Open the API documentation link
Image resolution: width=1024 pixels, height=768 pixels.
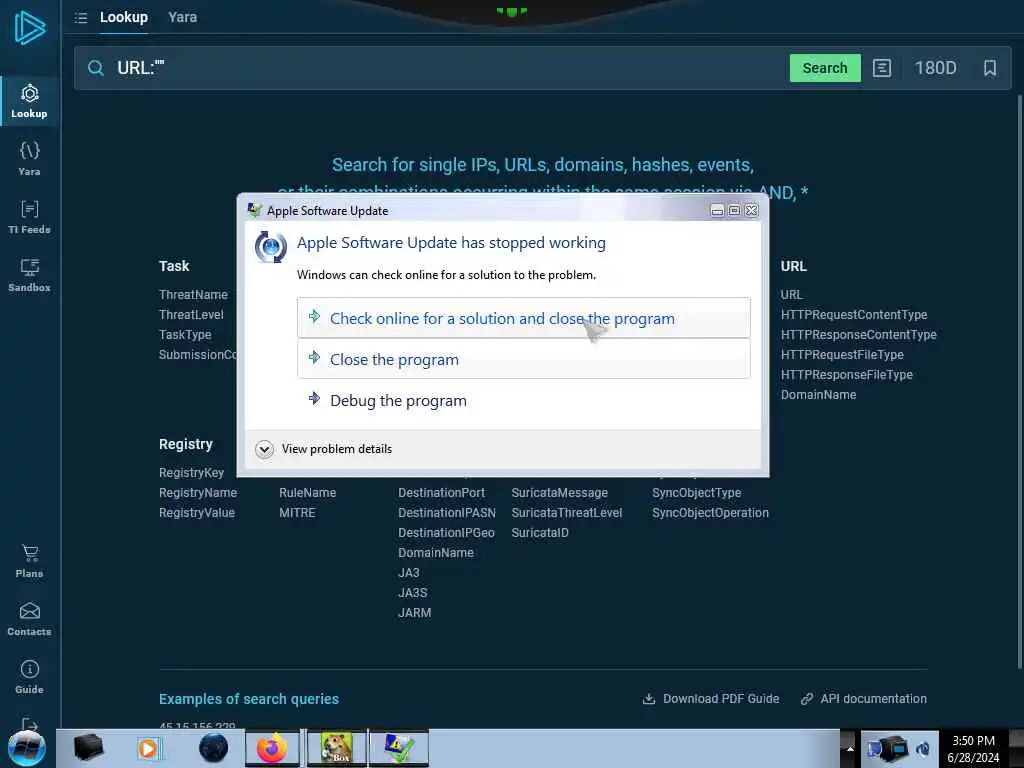tap(863, 699)
